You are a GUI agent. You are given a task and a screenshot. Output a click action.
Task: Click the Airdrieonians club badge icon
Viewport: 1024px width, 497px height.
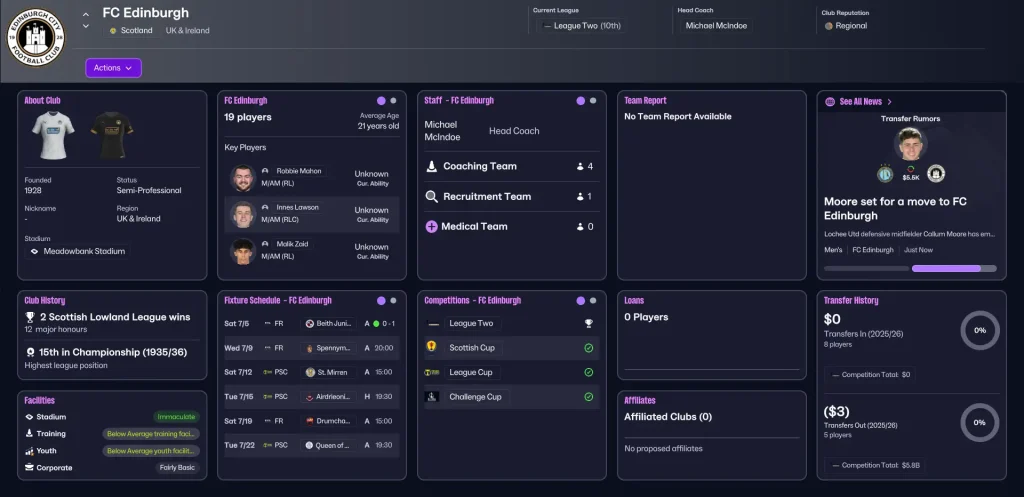(310, 396)
